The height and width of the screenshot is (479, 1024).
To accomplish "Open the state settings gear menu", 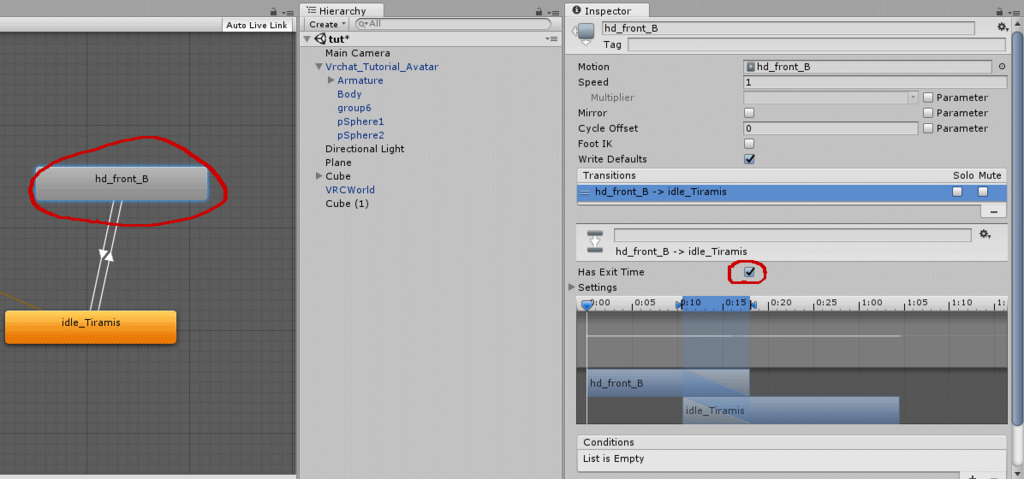I will 1002,27.
